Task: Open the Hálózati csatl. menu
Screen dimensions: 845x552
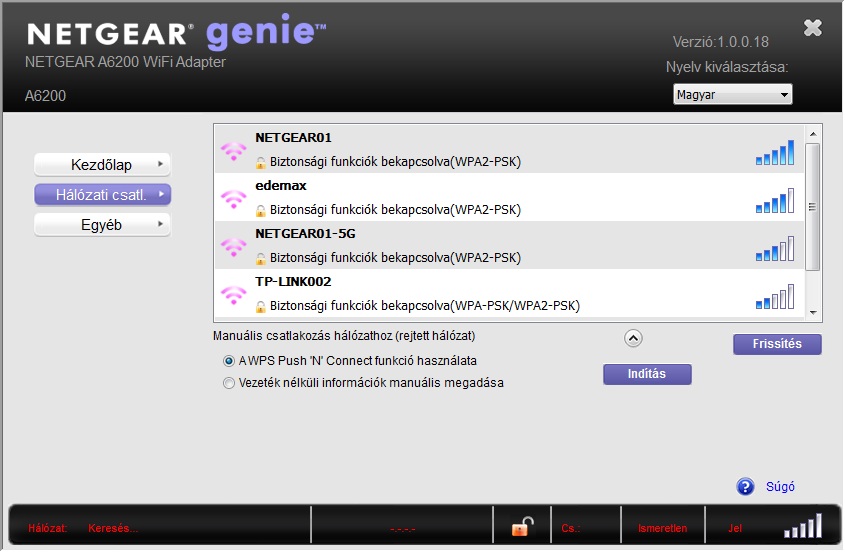Action: pyautogui.click(x=102, y=195)
